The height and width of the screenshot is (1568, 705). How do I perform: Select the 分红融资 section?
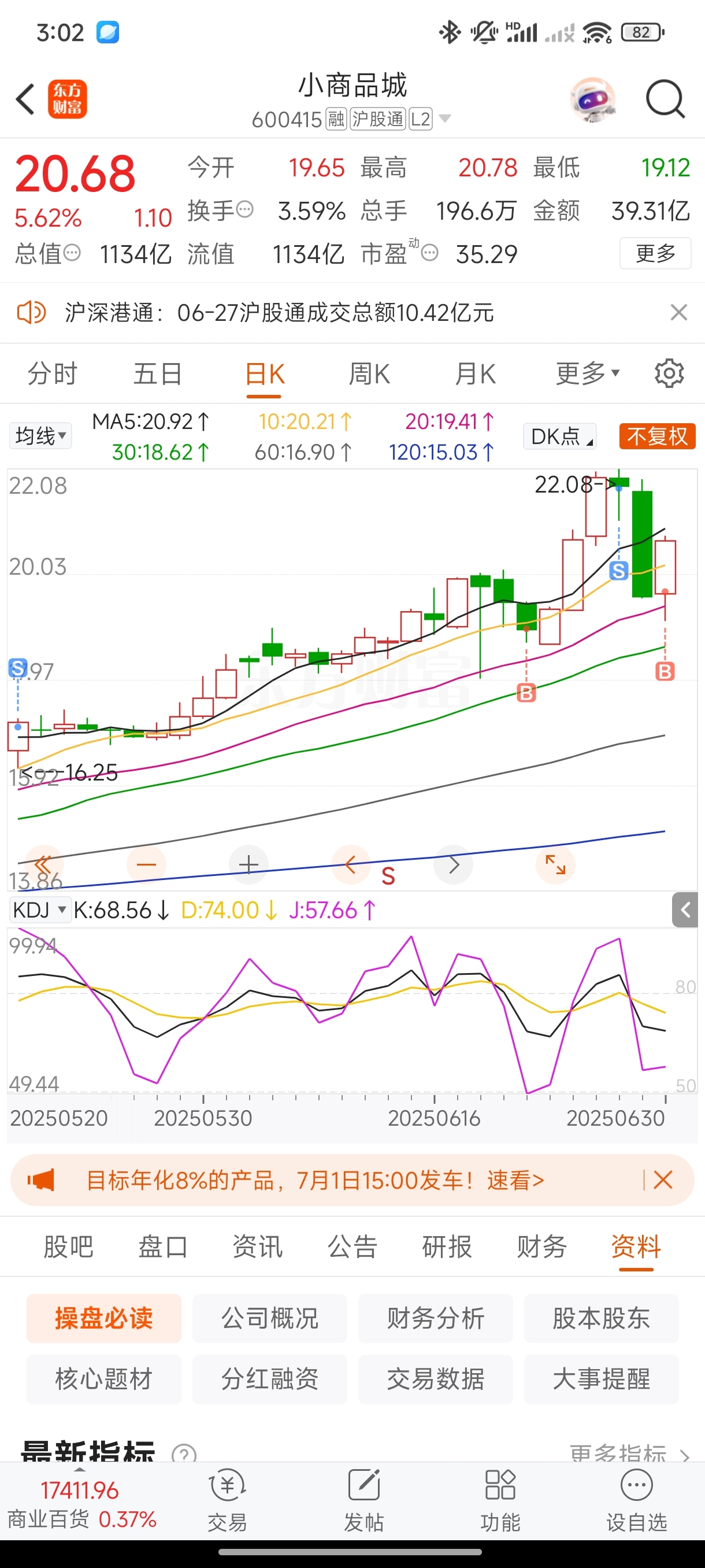click(269, 1380)
